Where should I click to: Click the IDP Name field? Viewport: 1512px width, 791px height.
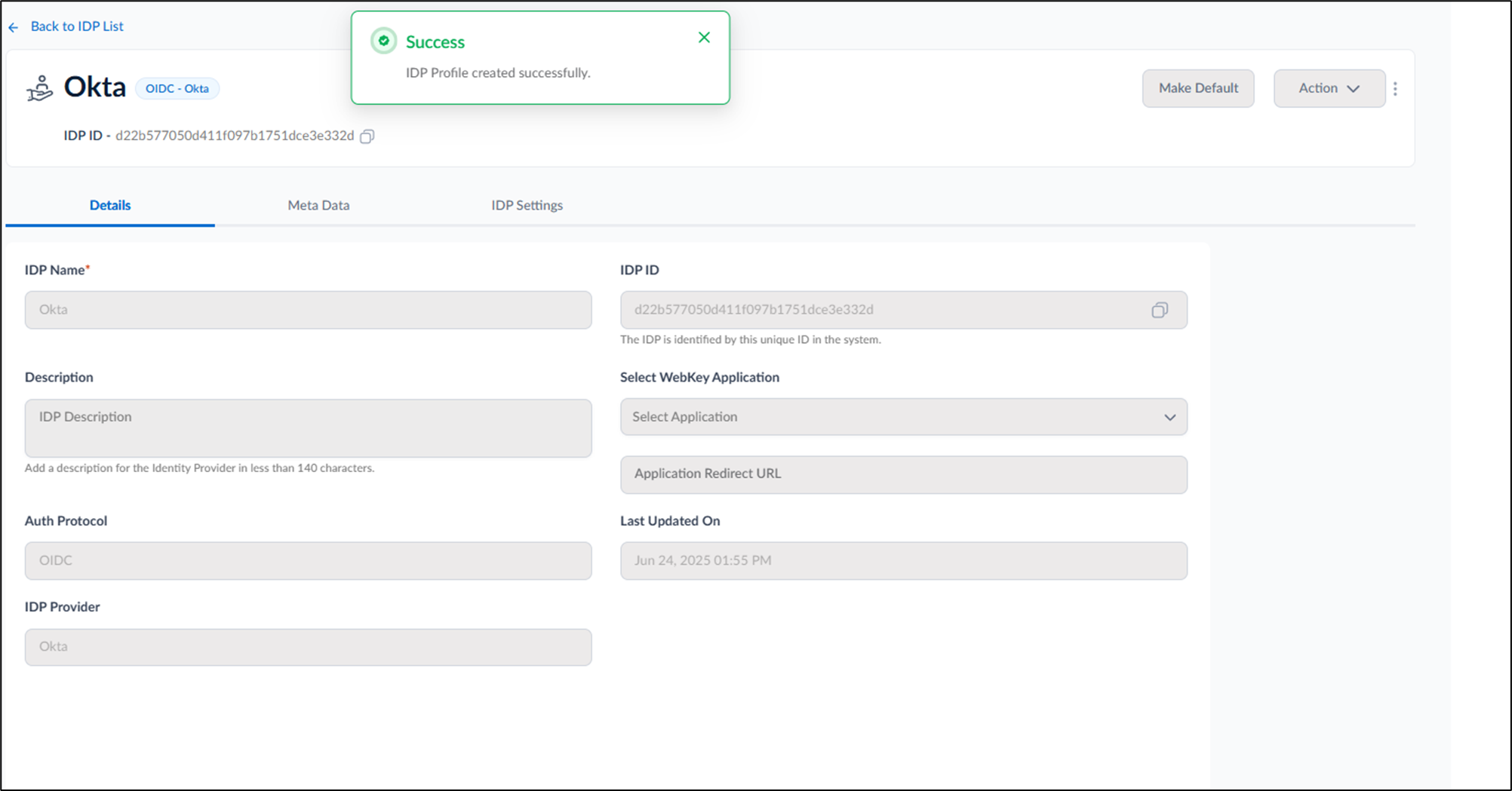(x=308, y=310)
